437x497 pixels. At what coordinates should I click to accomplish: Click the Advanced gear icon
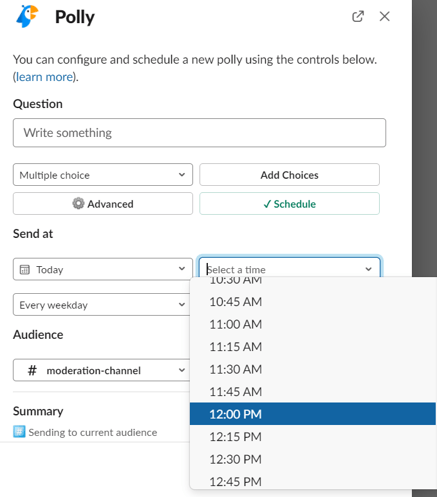tap(78, 203)
